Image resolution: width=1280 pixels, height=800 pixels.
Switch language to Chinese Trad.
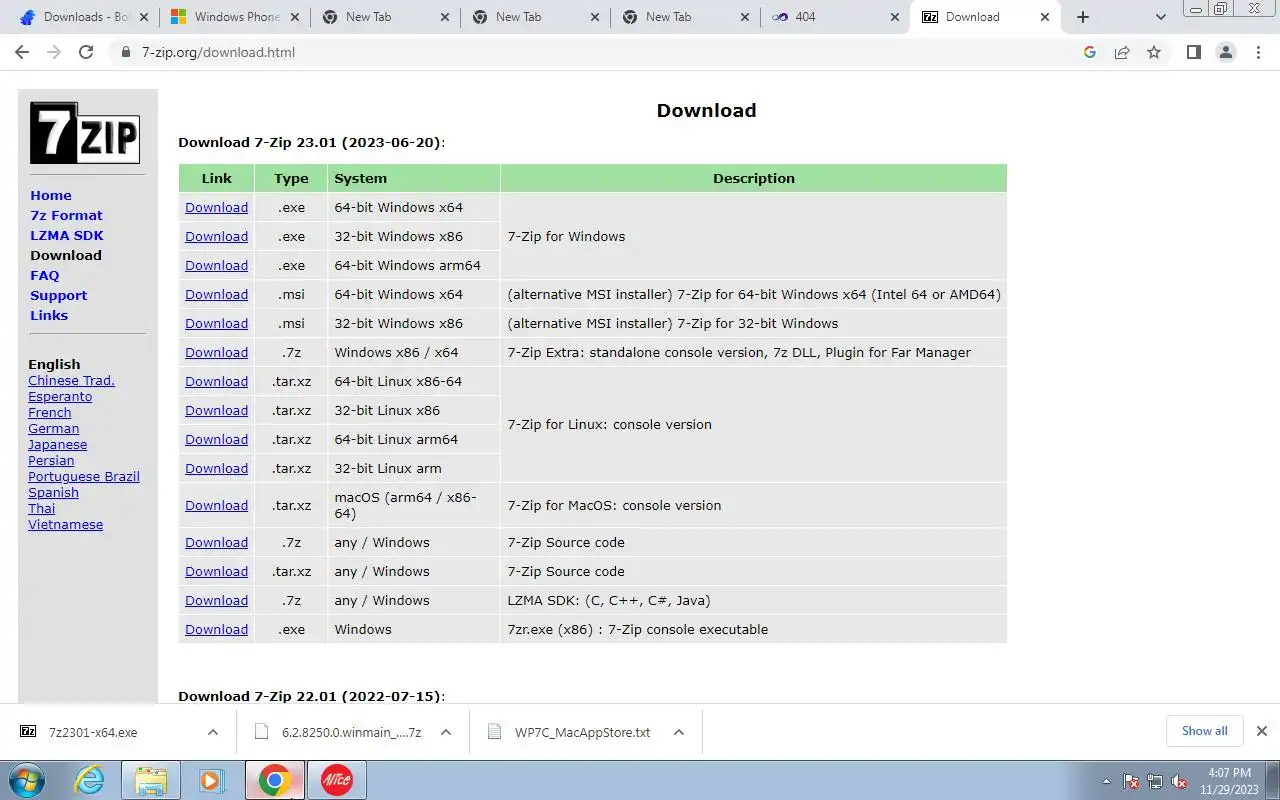point(71,380)
